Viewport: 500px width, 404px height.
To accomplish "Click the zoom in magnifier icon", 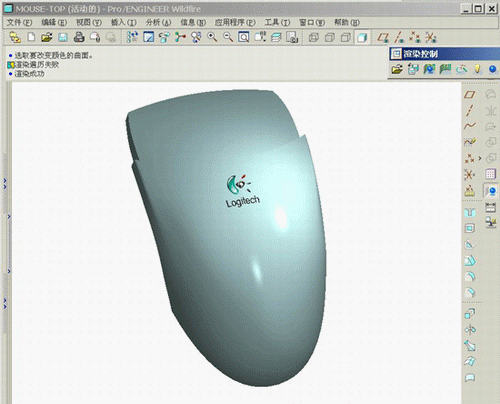I will click(x=212, y=37).
